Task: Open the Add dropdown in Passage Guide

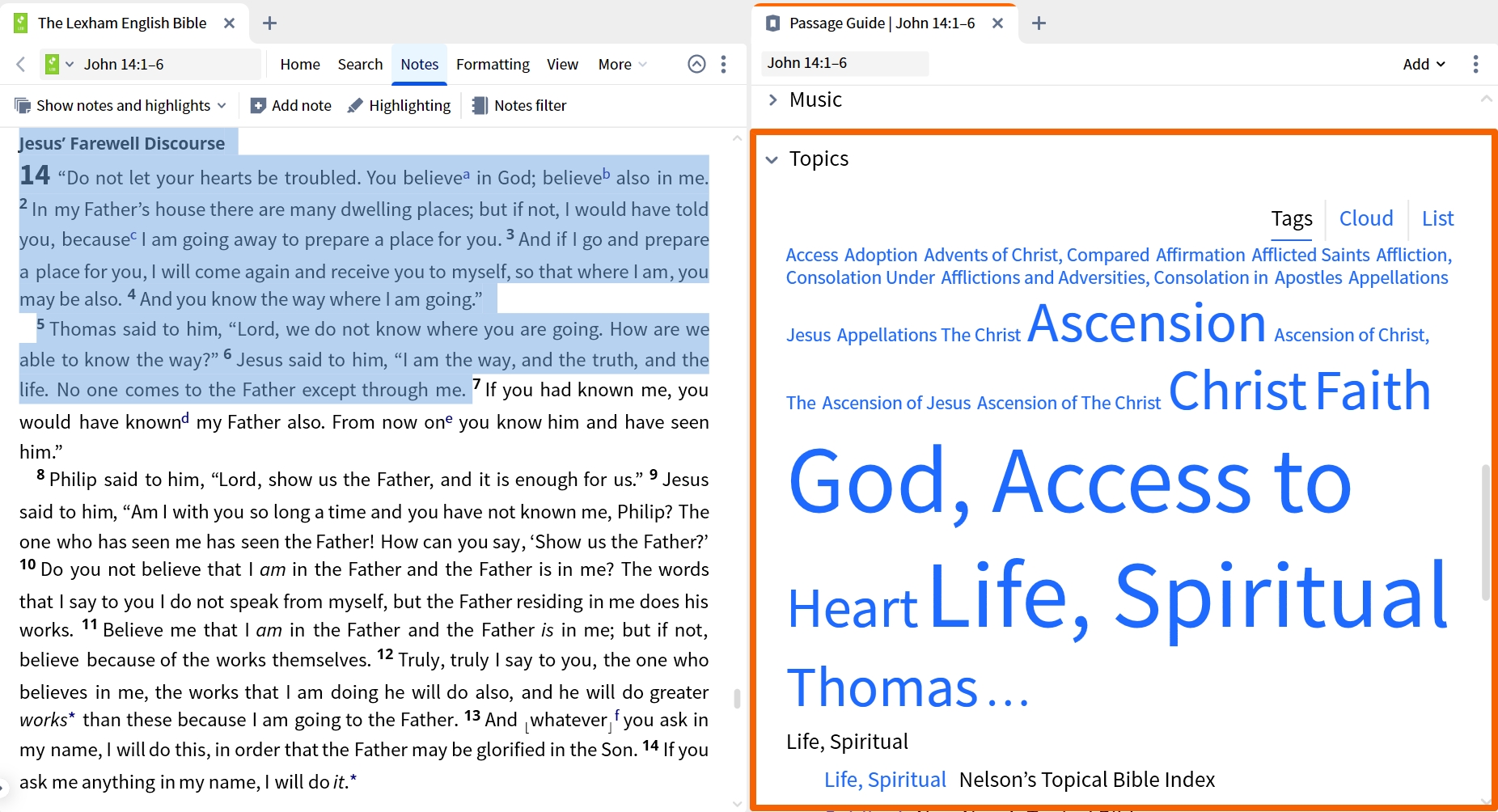Action: click(1424, 64)
